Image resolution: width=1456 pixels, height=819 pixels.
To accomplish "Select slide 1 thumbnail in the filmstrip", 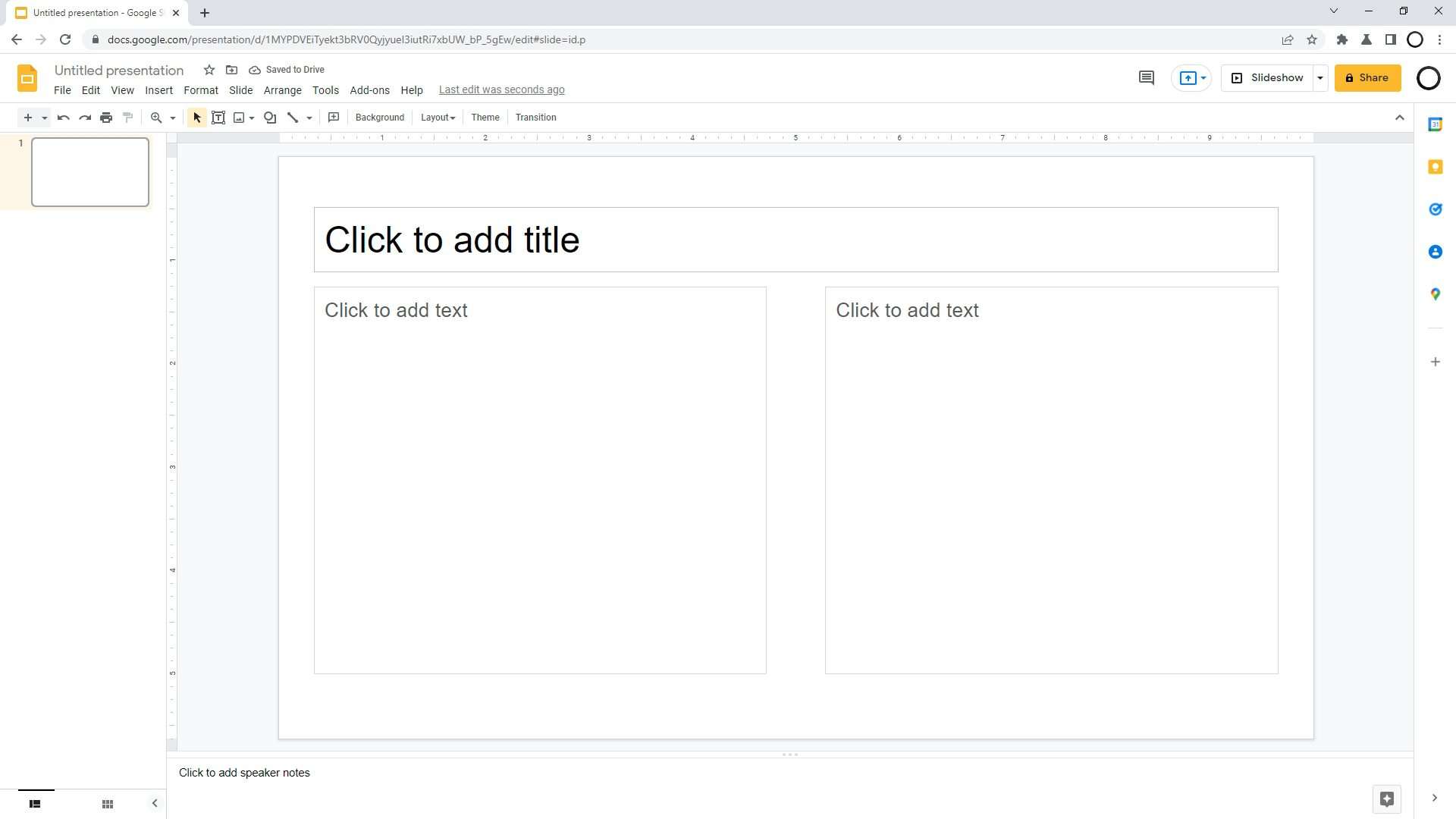I will pyautogui.click(x=89, y=171).
